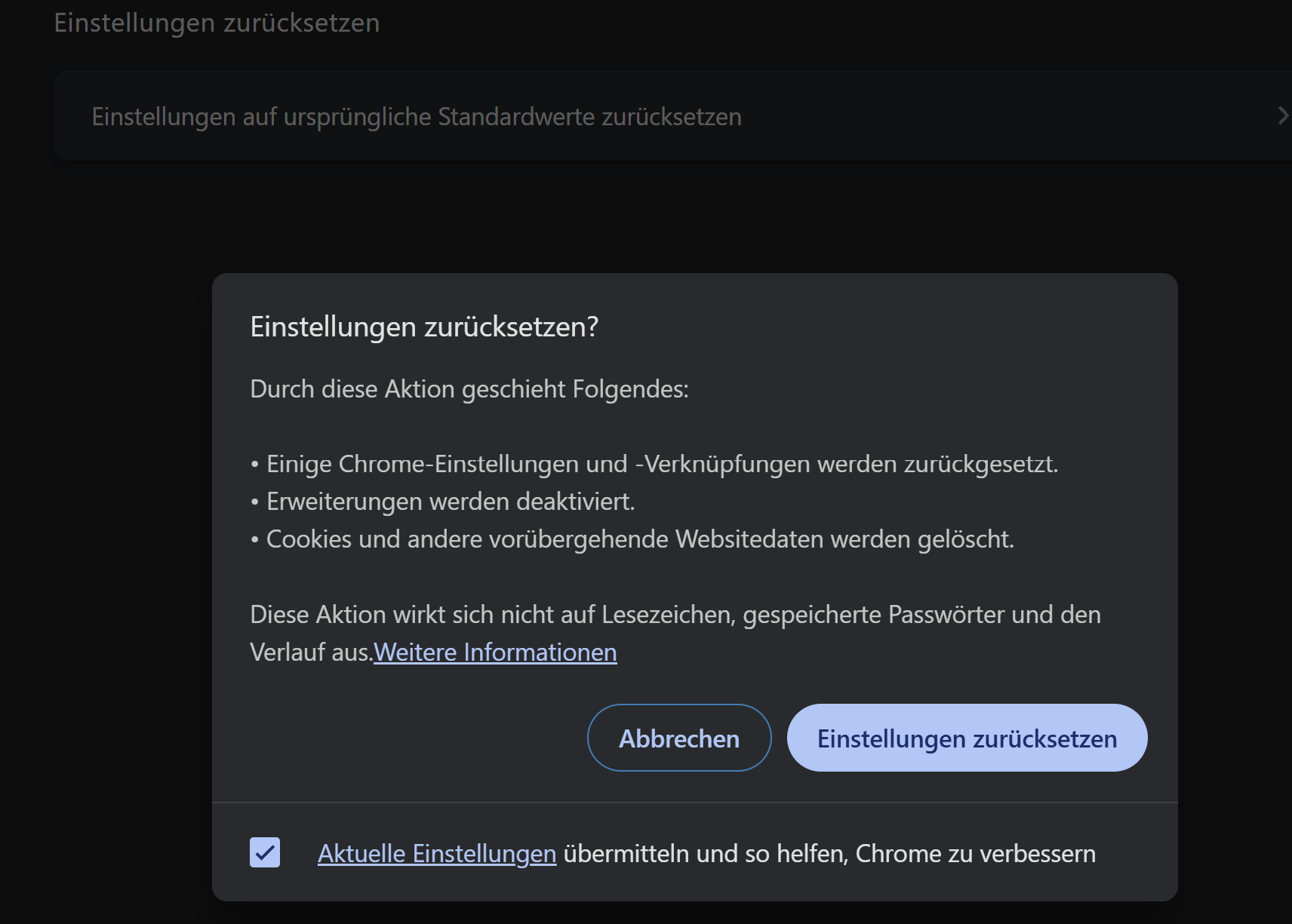Screen dimensions: 1292x924
Task: Click the dialog title Einstellungen zurücksetzen?
Action: tap(424, 327)
